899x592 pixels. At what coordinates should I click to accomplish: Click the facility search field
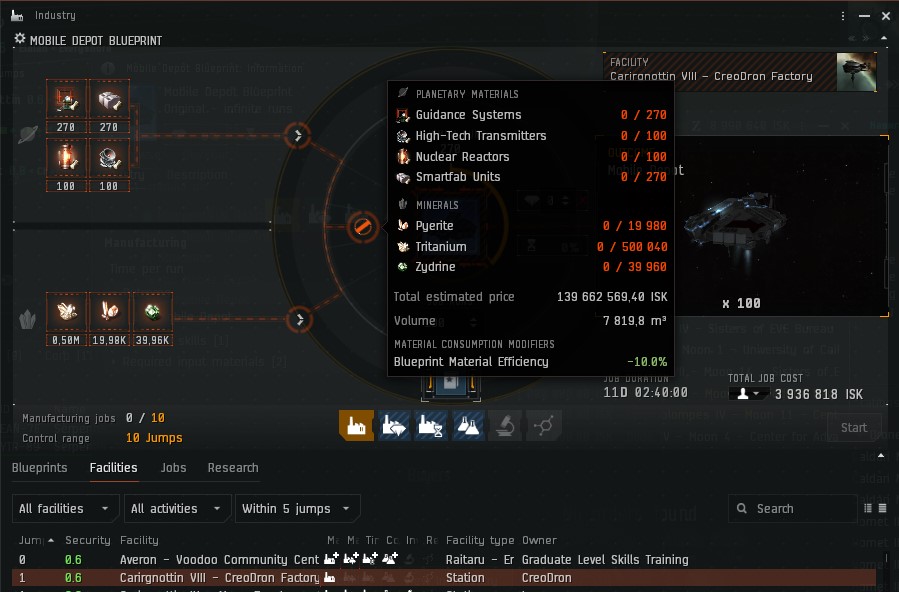[x=793, y=508]
